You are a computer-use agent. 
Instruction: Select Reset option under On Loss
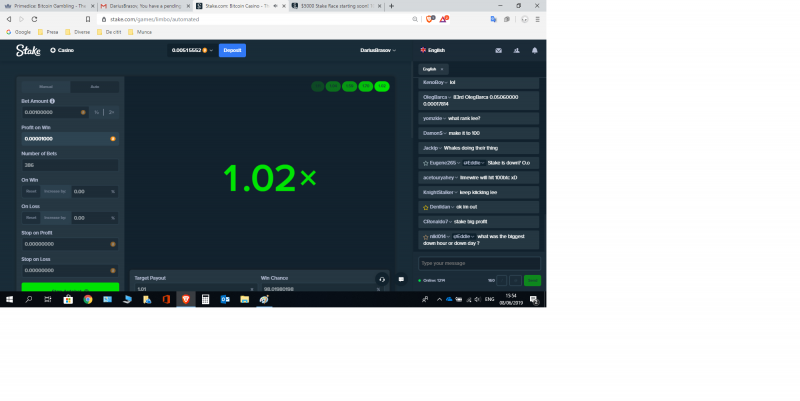click(x=31, y=218)
